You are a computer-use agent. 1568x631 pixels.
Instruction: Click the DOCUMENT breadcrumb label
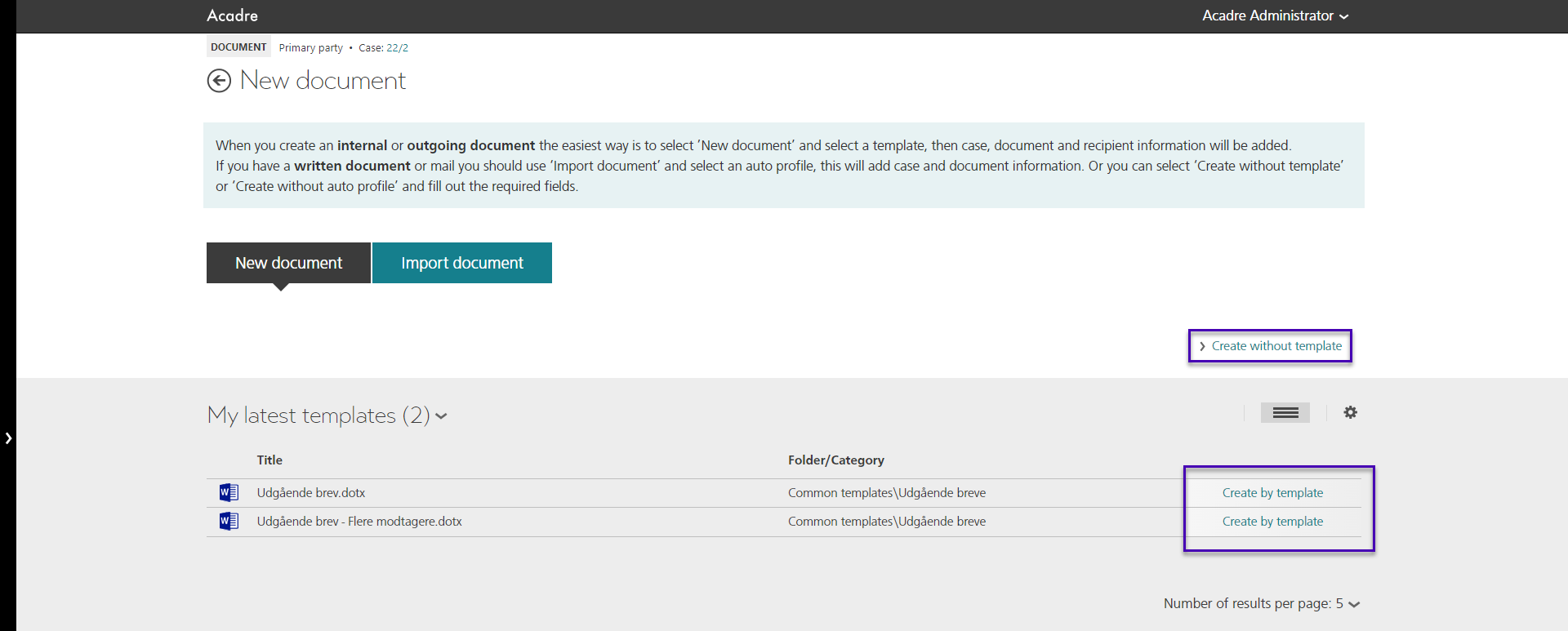(x=238, y=47)
